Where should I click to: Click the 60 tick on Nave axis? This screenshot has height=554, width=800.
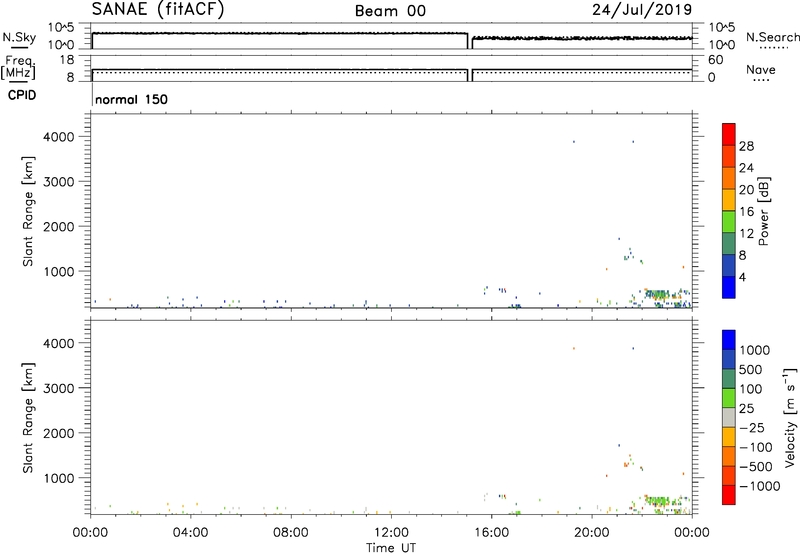coord(716,60)
